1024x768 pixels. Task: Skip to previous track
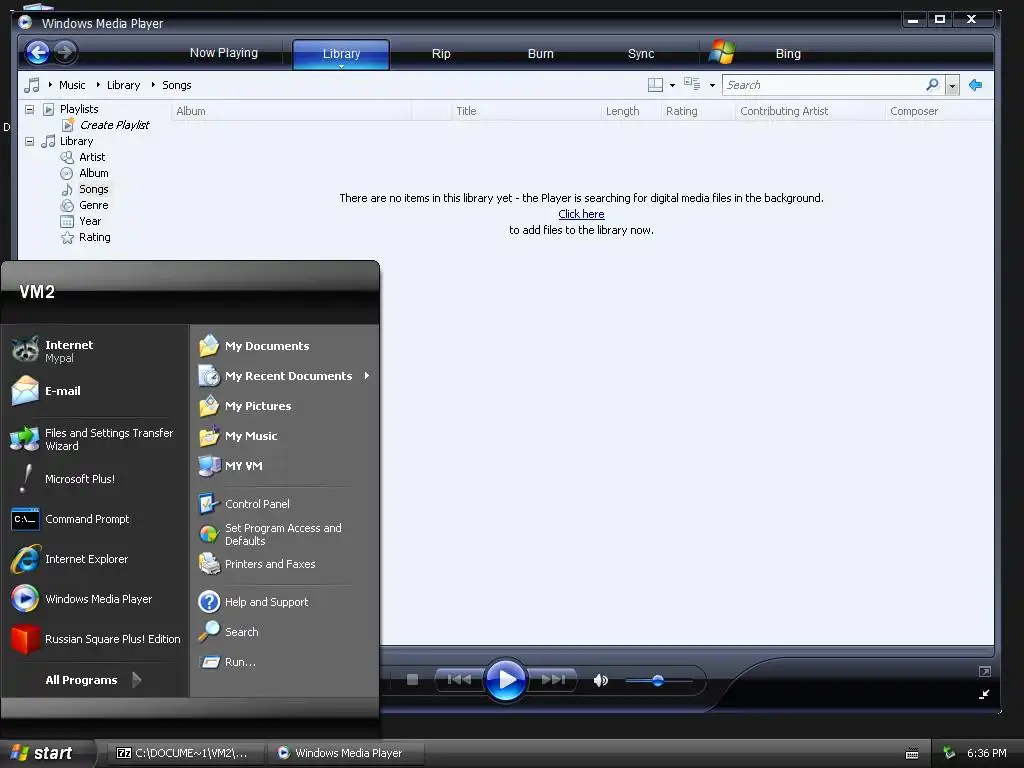click(x=459, y=680)
